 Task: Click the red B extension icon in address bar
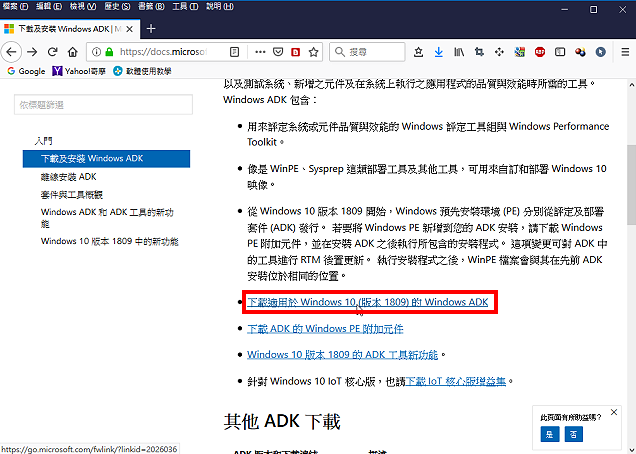click(296, 52)
